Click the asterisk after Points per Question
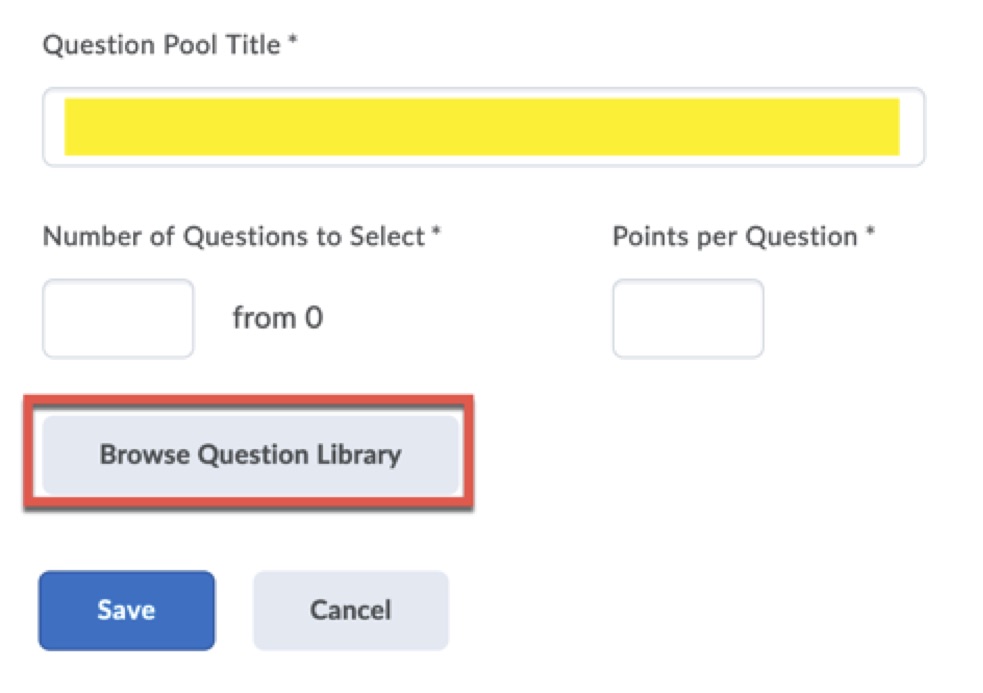Image resolution: width=983 pixels, height=693 pixels. coord(870,235)
